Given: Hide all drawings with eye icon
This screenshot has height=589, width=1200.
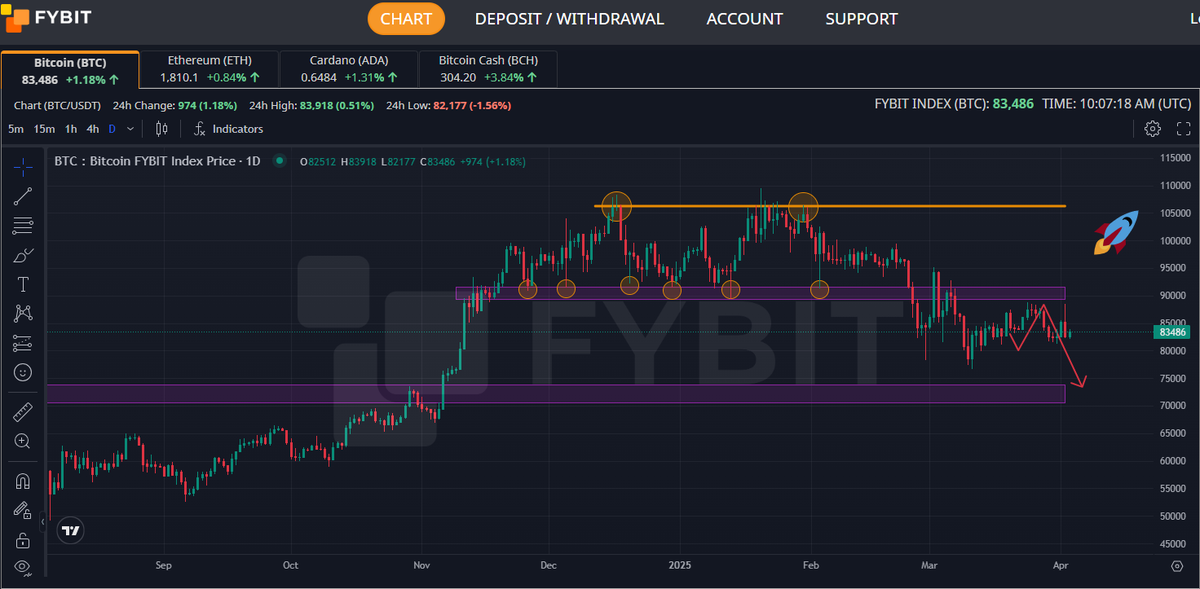Looking at the screenshot, I should [x=23, y=568].
